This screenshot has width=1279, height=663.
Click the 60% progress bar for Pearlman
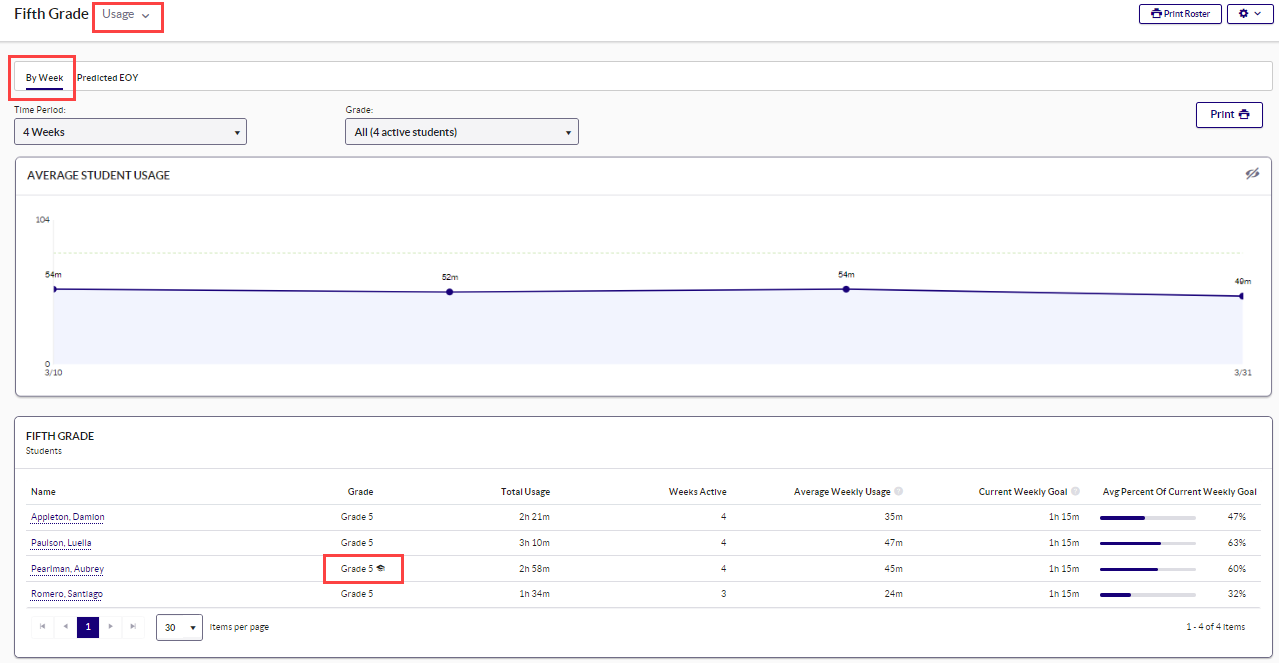pos(1148,569)
